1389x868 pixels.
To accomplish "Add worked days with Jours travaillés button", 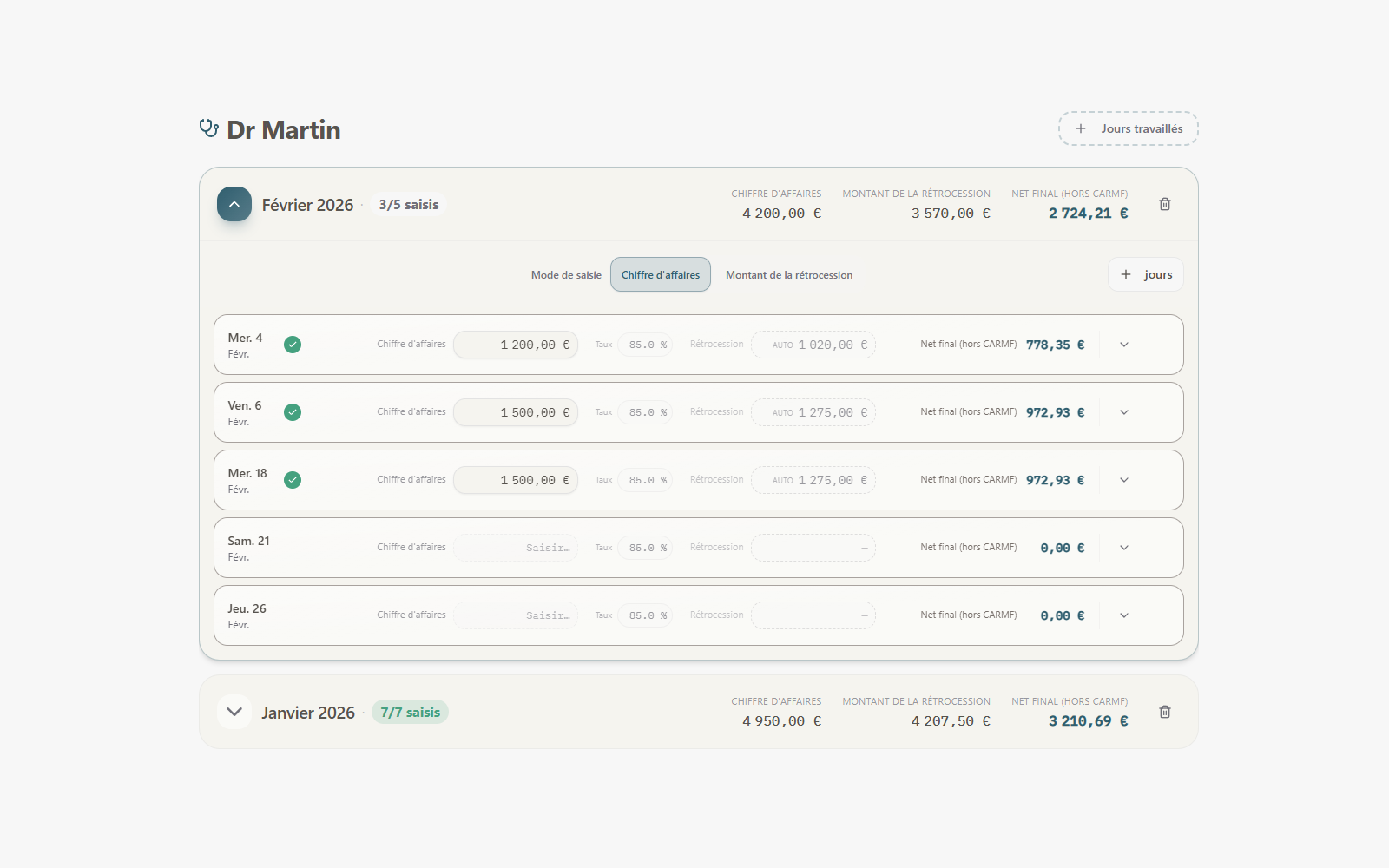I will [1128, 128].
